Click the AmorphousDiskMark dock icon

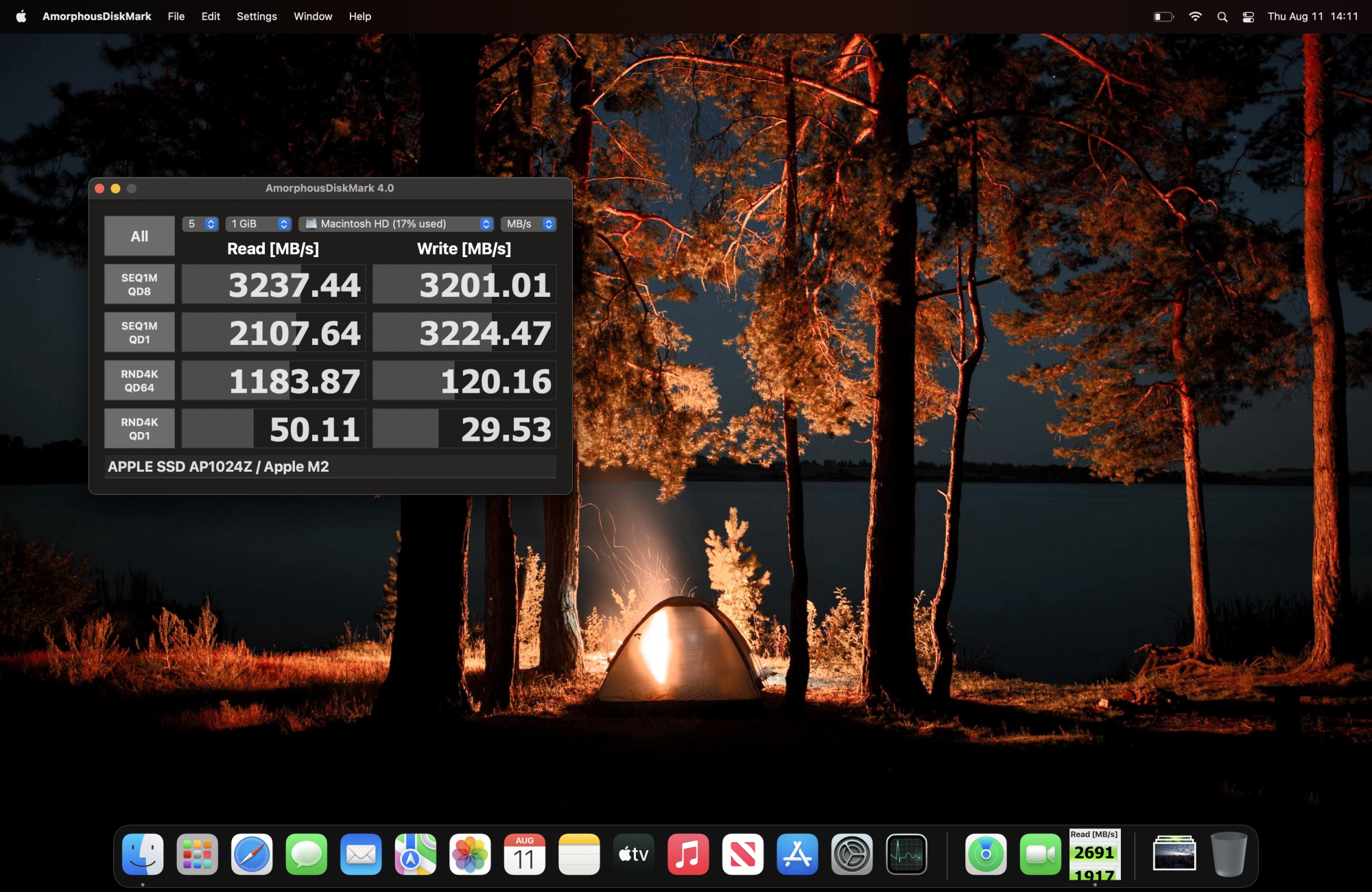click(1094, 854)
